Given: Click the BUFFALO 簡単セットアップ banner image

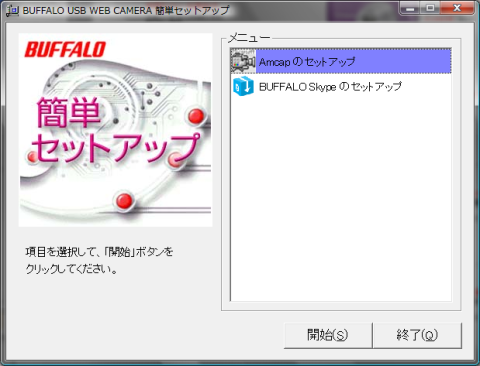Looking at the screenshot, I should [115, 130].
